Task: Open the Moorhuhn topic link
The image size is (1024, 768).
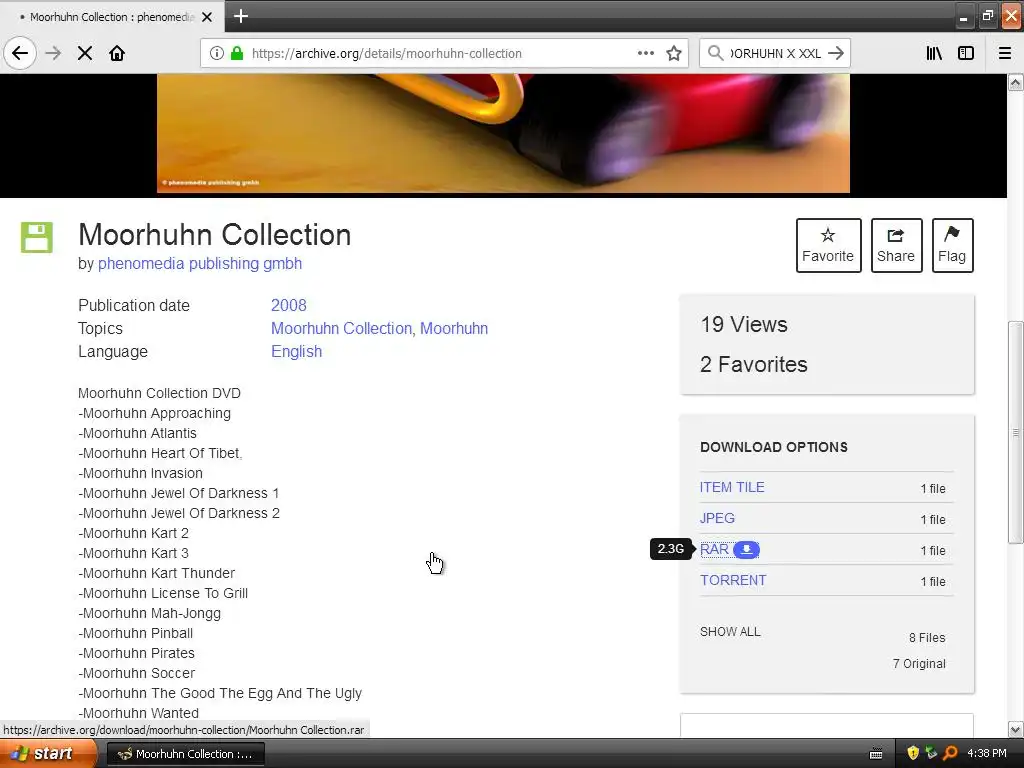Action: point(454,328)
